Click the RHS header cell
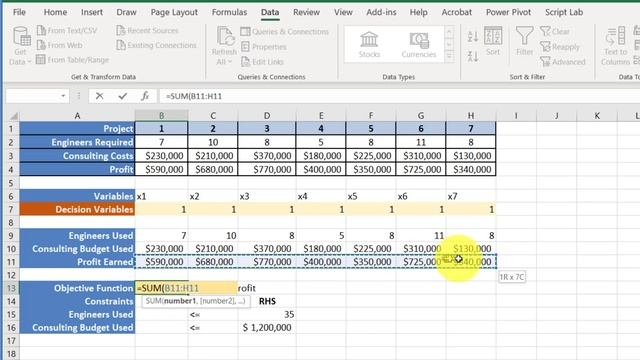The height and width of the screenshot is (360, 640). click(x=267, y=301)
